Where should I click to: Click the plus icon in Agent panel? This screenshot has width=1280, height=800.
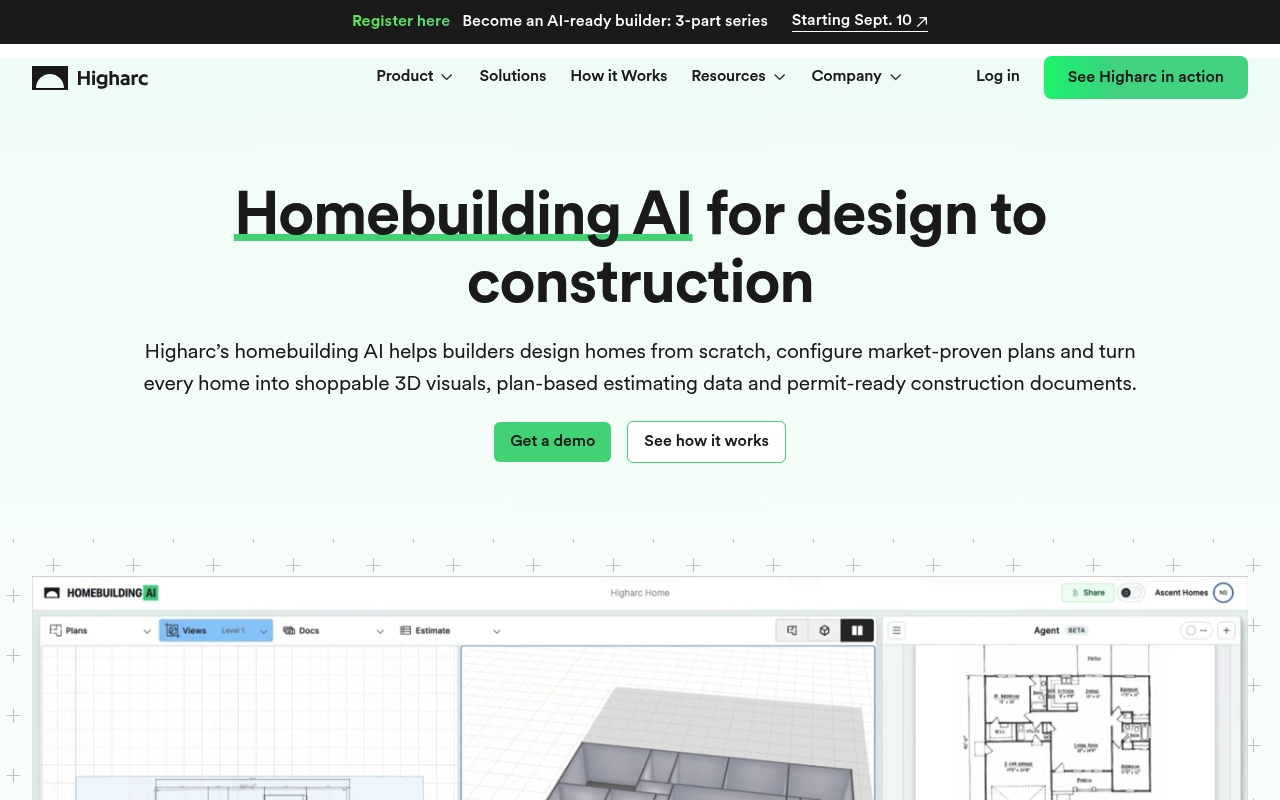[x=1226, y=630]
